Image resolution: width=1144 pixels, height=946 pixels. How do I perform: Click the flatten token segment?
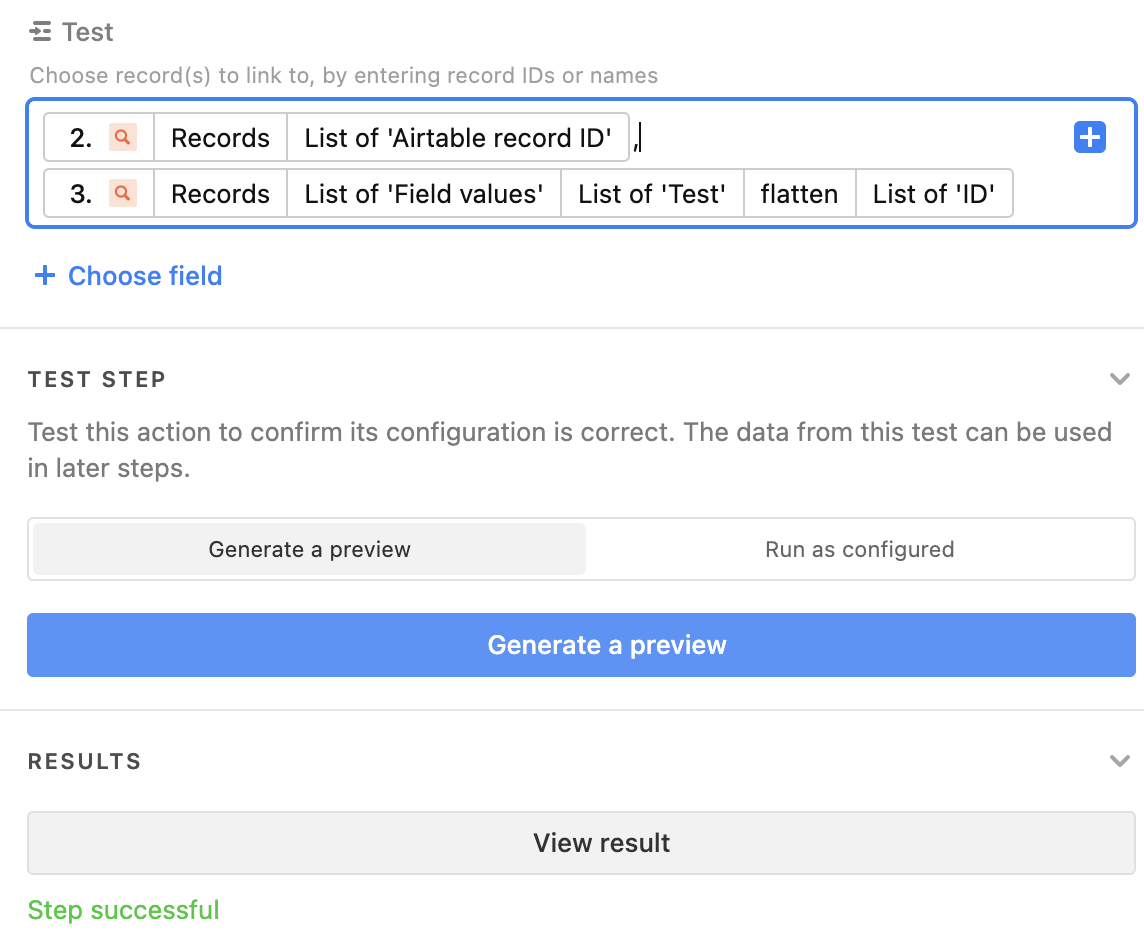800,193
